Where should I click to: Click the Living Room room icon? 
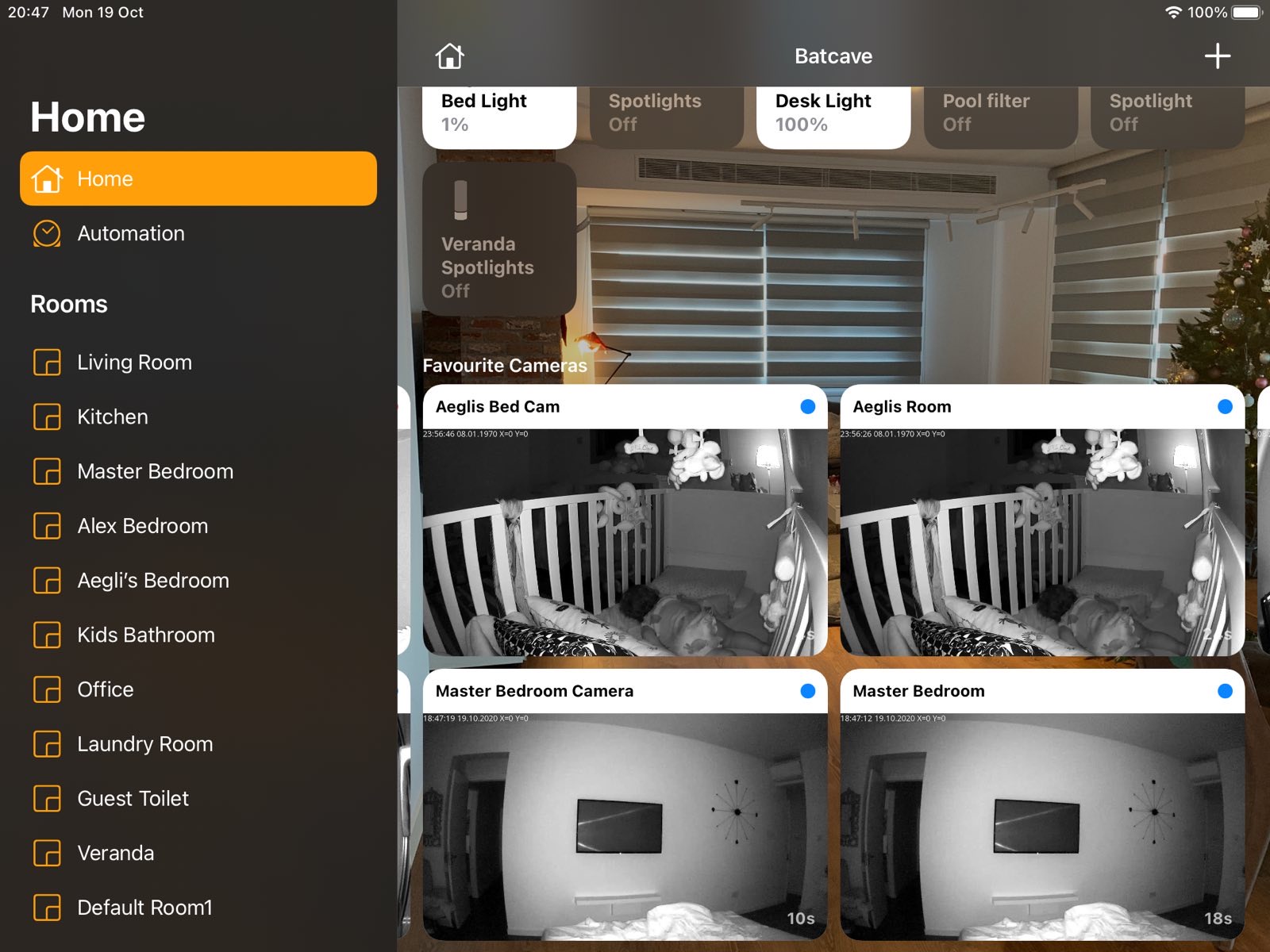click(47, 363)
